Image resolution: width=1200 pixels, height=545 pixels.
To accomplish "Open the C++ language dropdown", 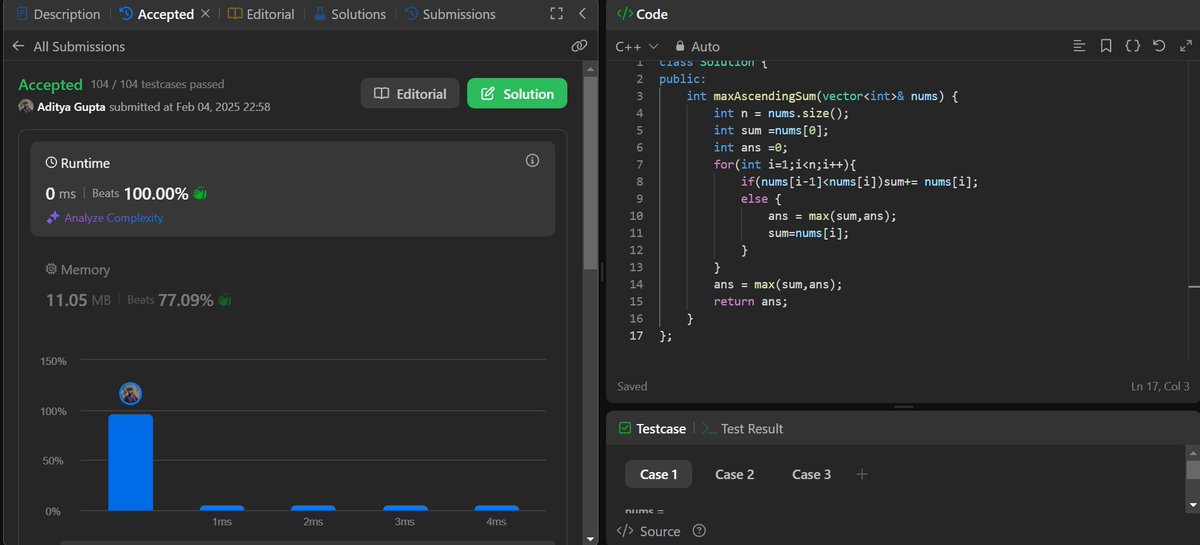I will [637, 46].
